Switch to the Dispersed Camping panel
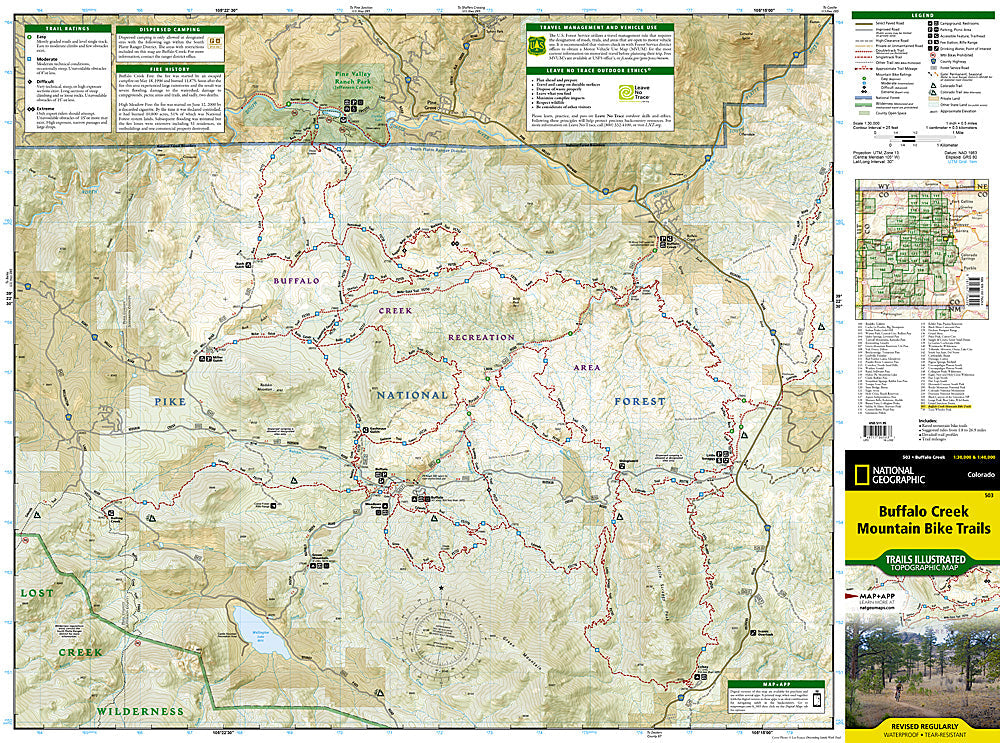1000x743 pixels. [171, 27]
